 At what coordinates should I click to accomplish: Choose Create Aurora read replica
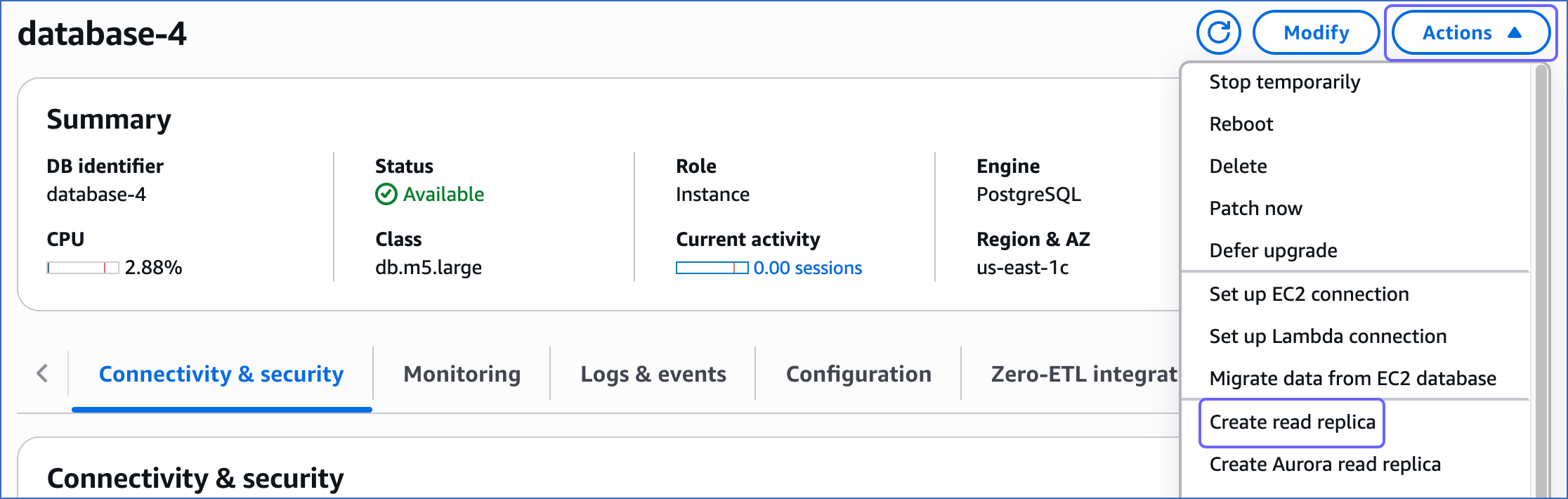pos(1325,464)
